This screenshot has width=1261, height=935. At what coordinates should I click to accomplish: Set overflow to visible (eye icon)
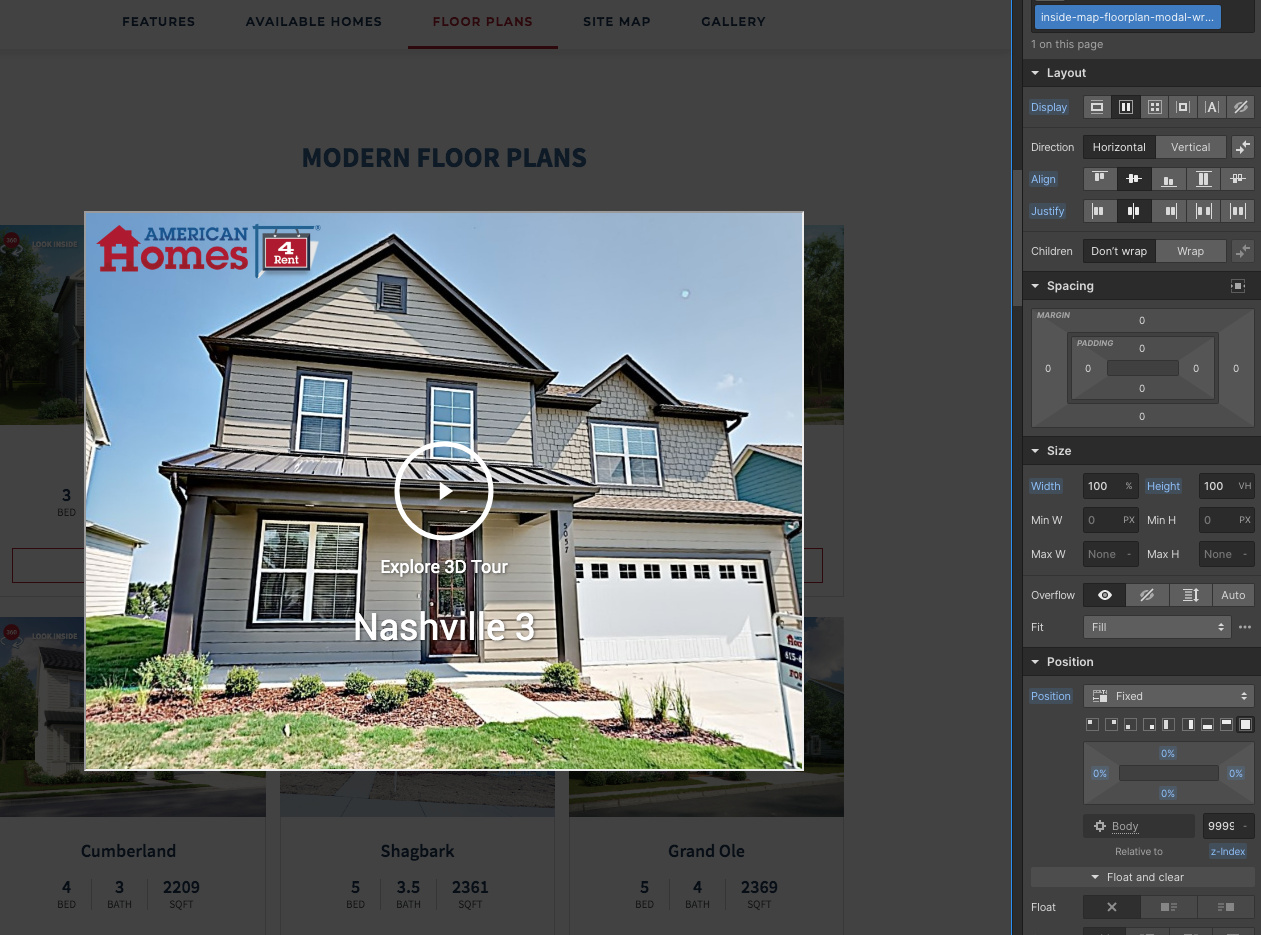coord(1105,595)
